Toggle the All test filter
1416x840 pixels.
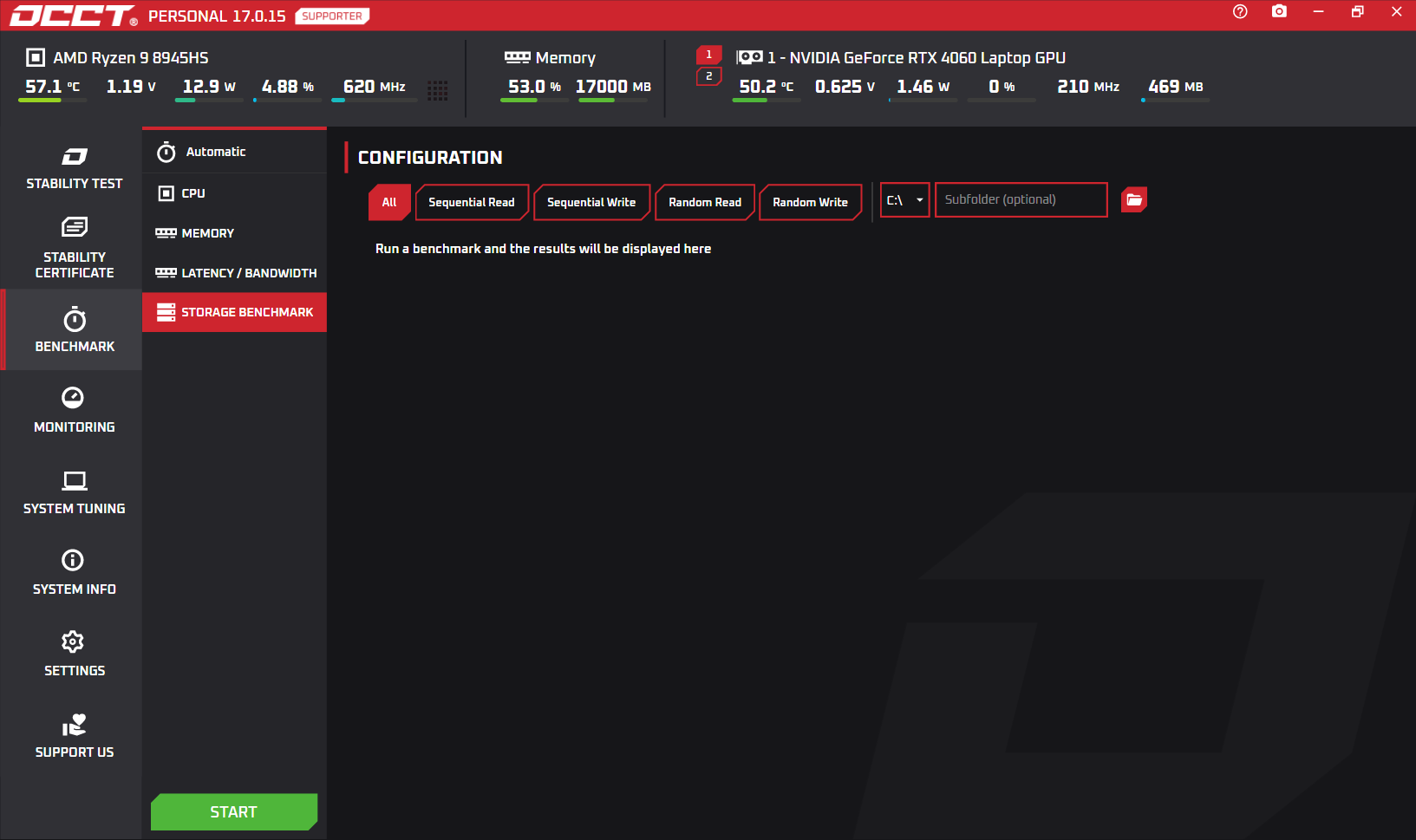point(389,202)
